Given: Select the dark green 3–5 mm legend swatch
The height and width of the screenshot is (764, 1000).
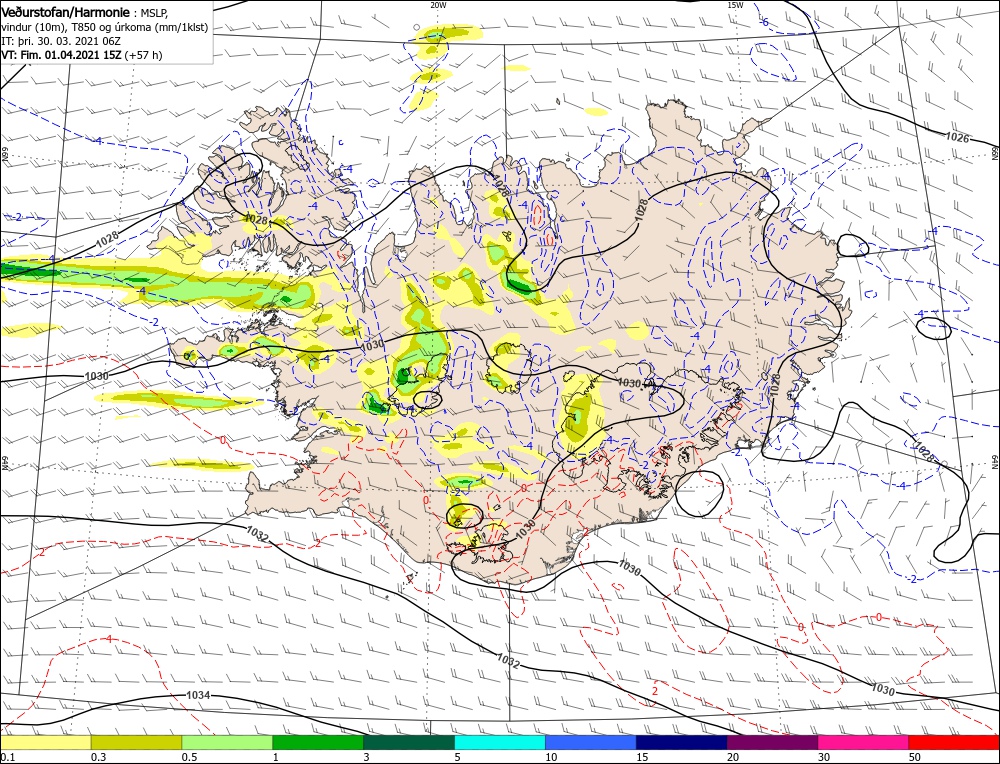Looking at the screenshot, I should point(409,742).
